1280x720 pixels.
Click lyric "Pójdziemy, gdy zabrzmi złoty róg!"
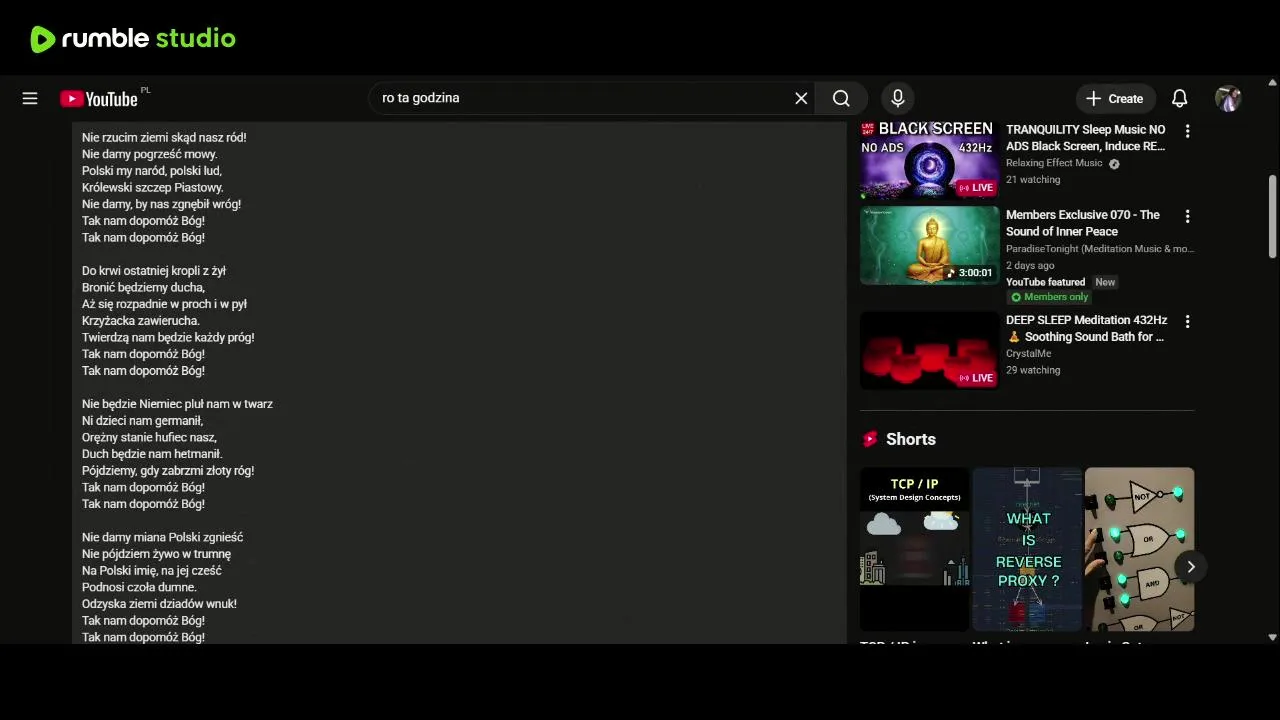point(168,471)
